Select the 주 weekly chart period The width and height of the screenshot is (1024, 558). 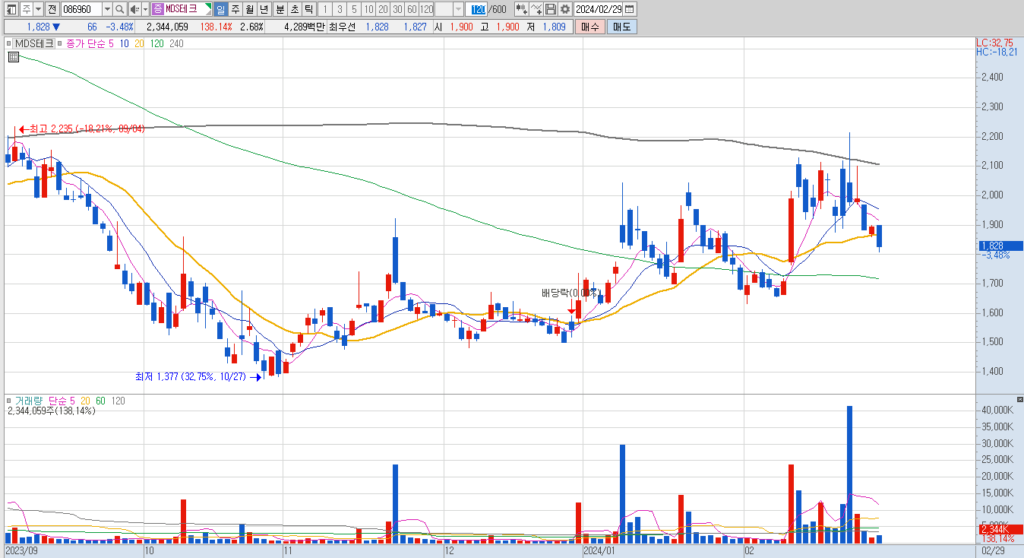tap(235, 9)
